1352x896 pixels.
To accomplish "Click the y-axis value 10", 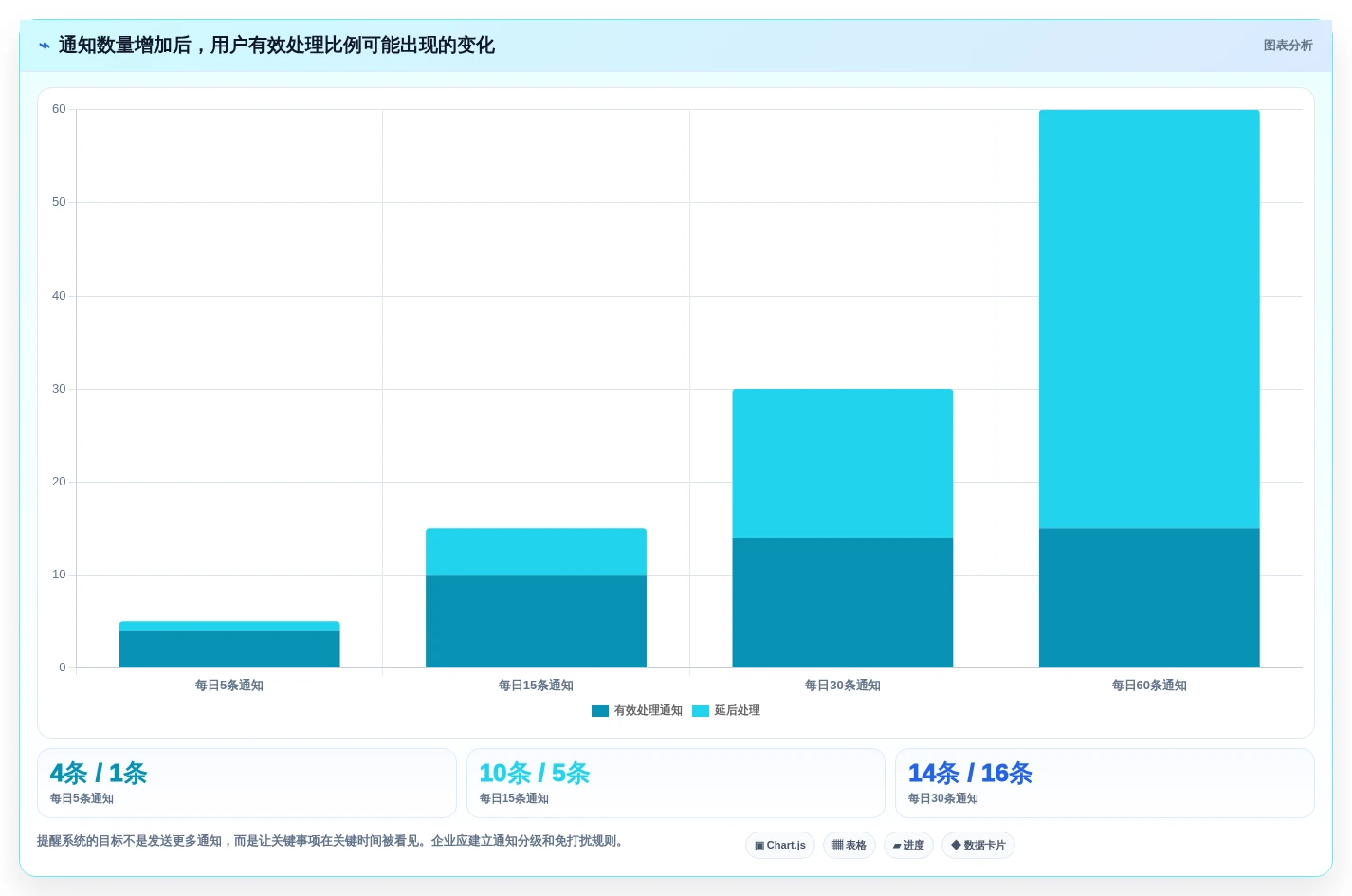I will 59,575.
